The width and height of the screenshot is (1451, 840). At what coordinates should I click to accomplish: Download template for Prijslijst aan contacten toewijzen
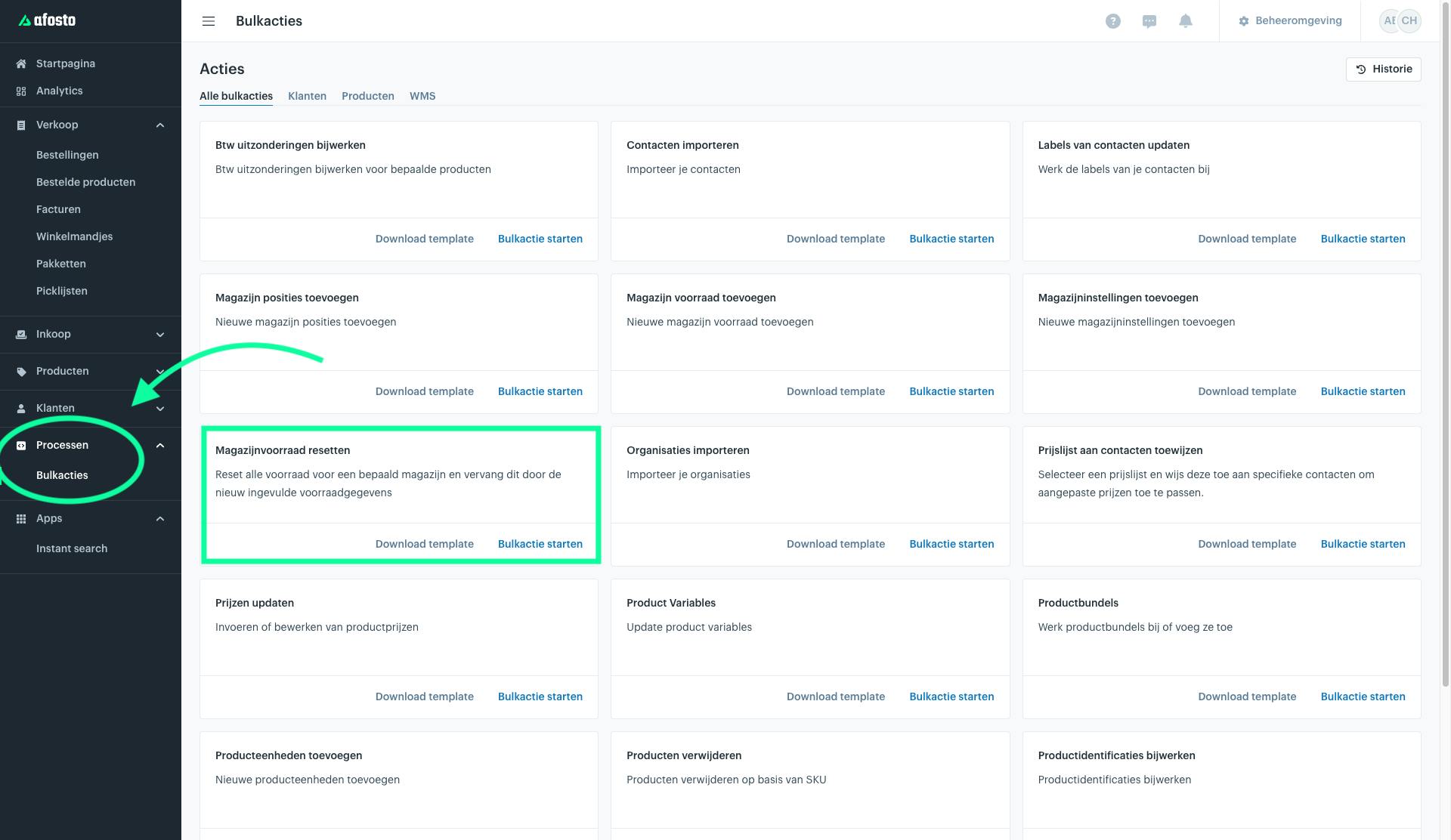(x=1247, y=544)
